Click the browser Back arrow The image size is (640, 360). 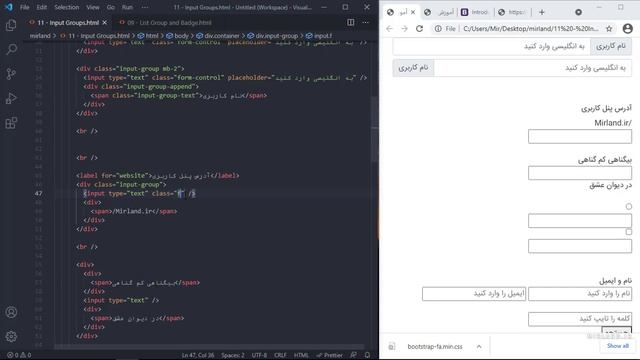(x=389, y=29)
